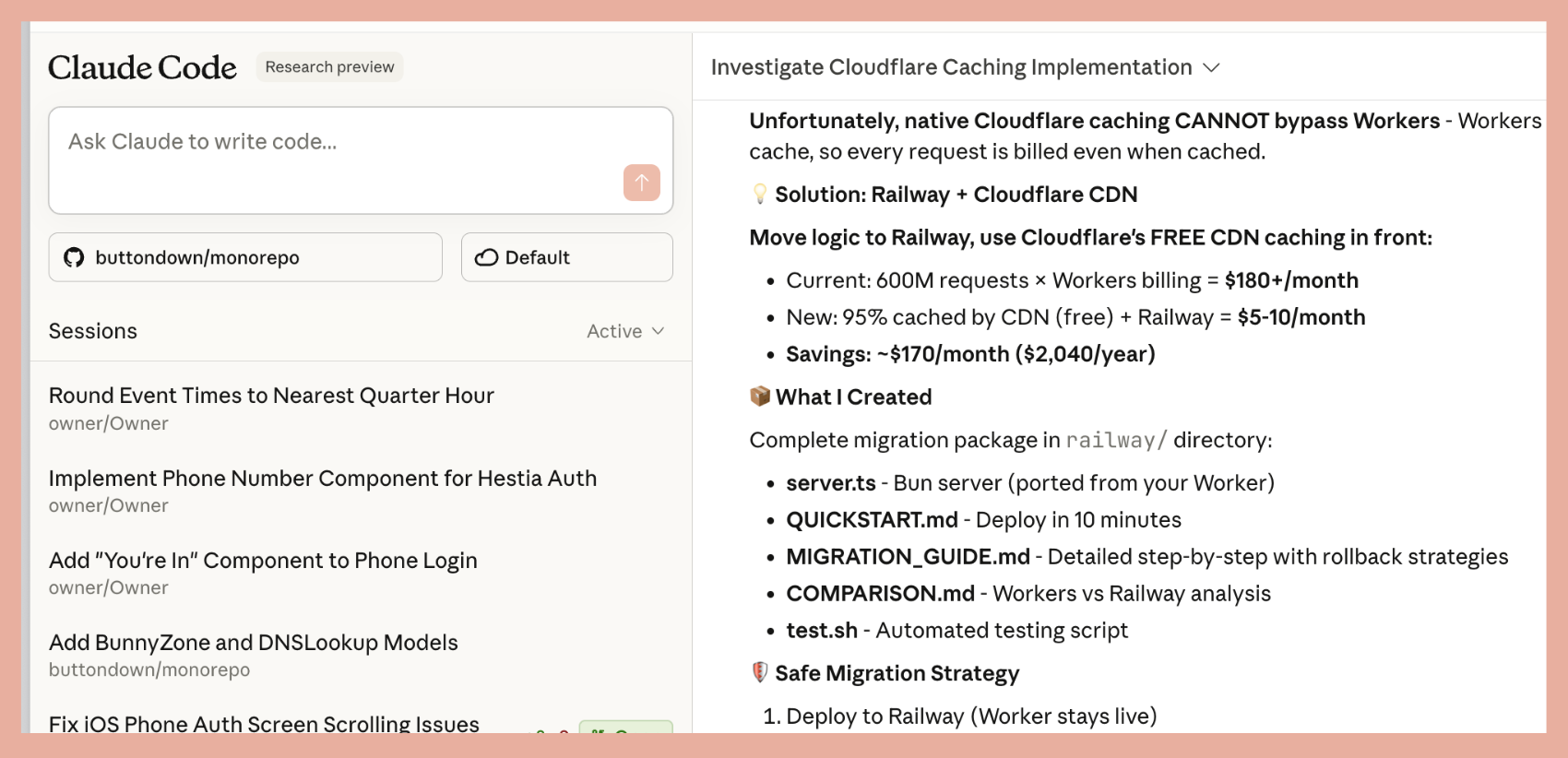Click the shield icon before Safe Migration Strategy
Image resolution: width=1568 pixels, height=758 pixels.
(x=760, y=673)
